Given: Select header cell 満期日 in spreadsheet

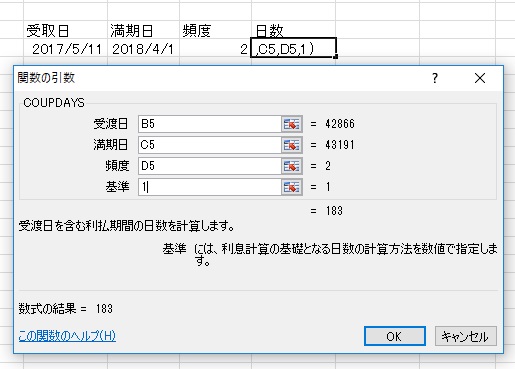Looking at the screenshot, I should [x=144, y=31].
